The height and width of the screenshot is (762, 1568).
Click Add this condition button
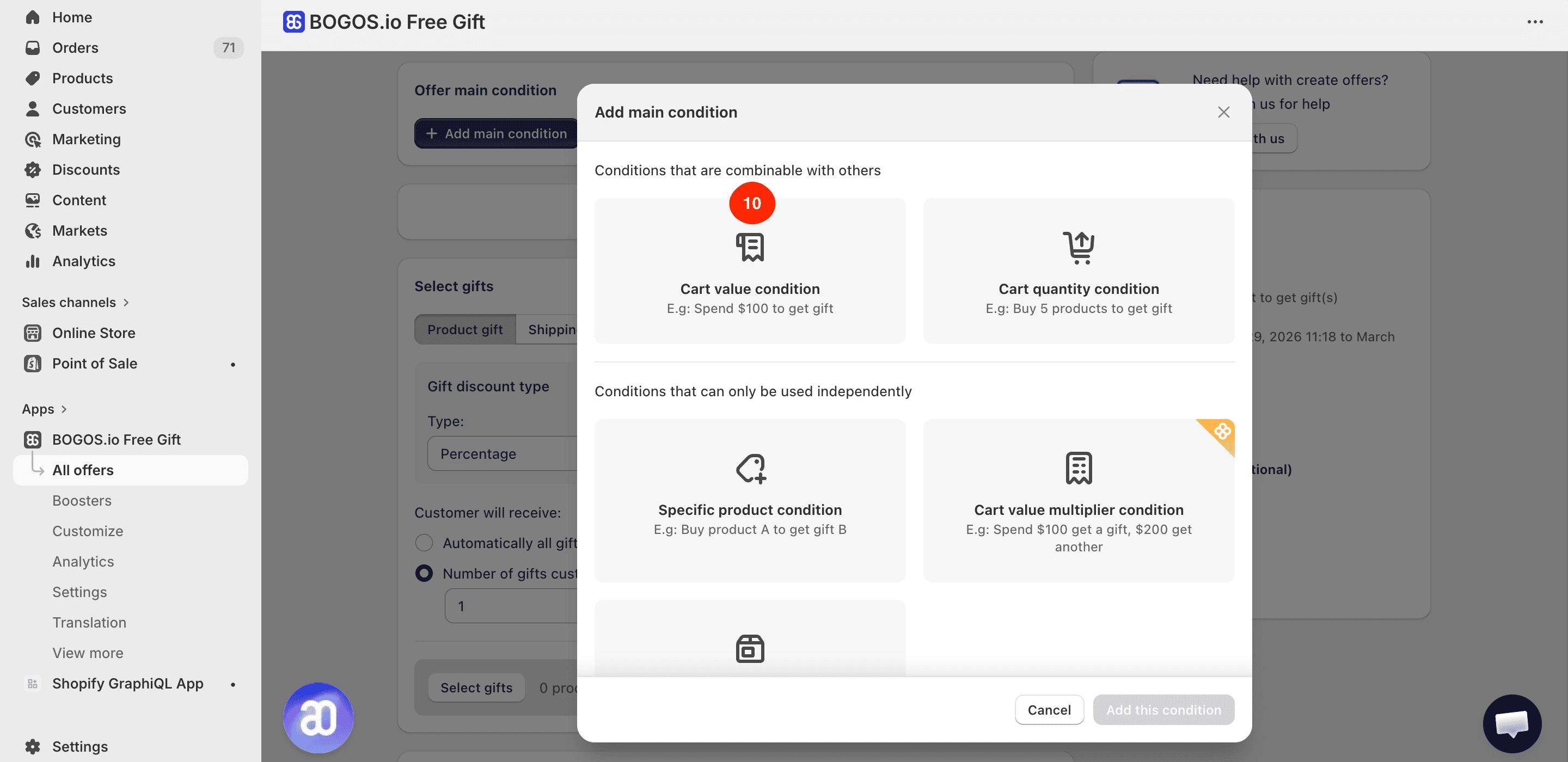pyautogui.click(x=1163, y=710)
